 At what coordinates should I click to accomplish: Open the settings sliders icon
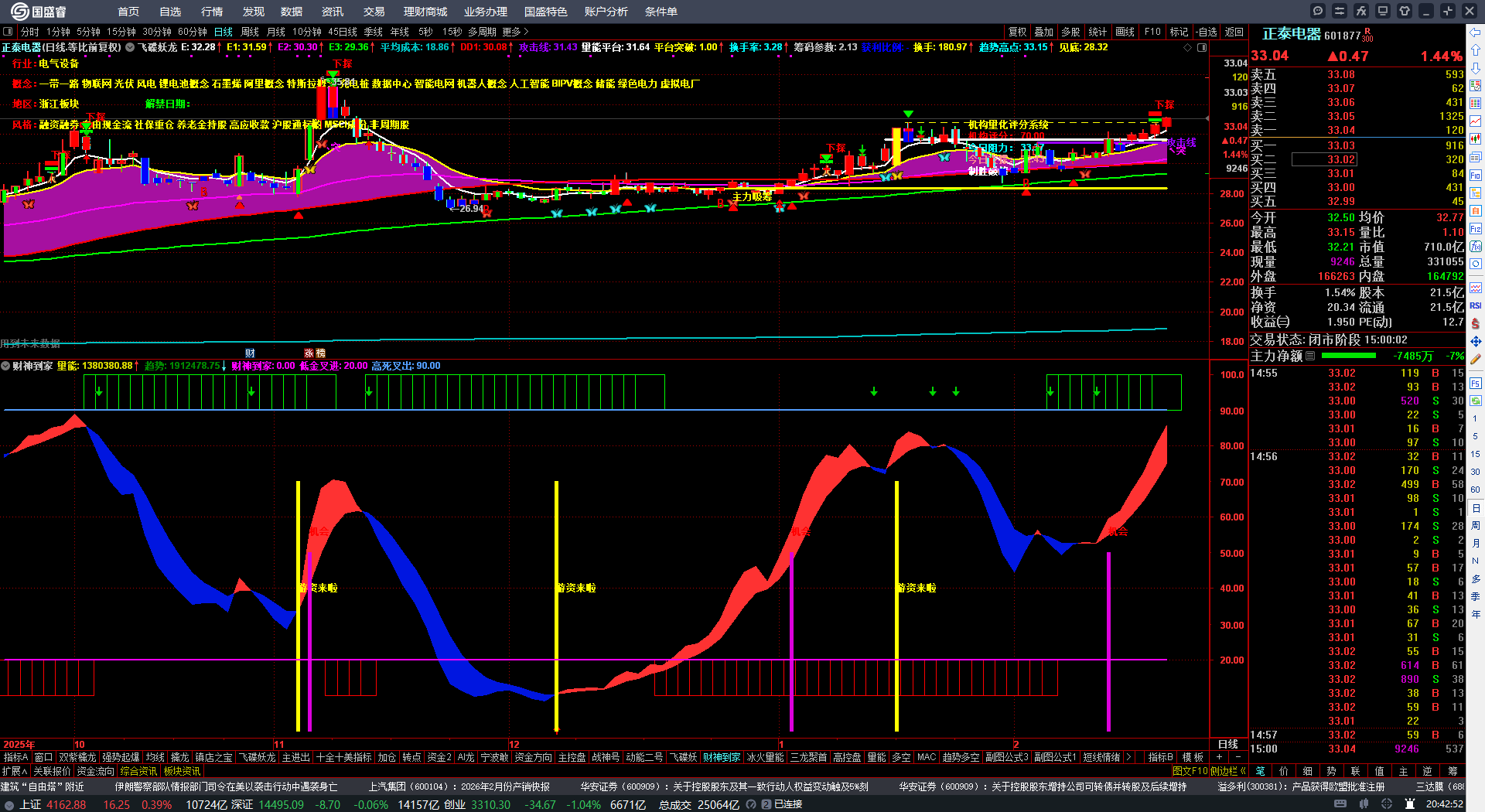tap(1340, 11)
